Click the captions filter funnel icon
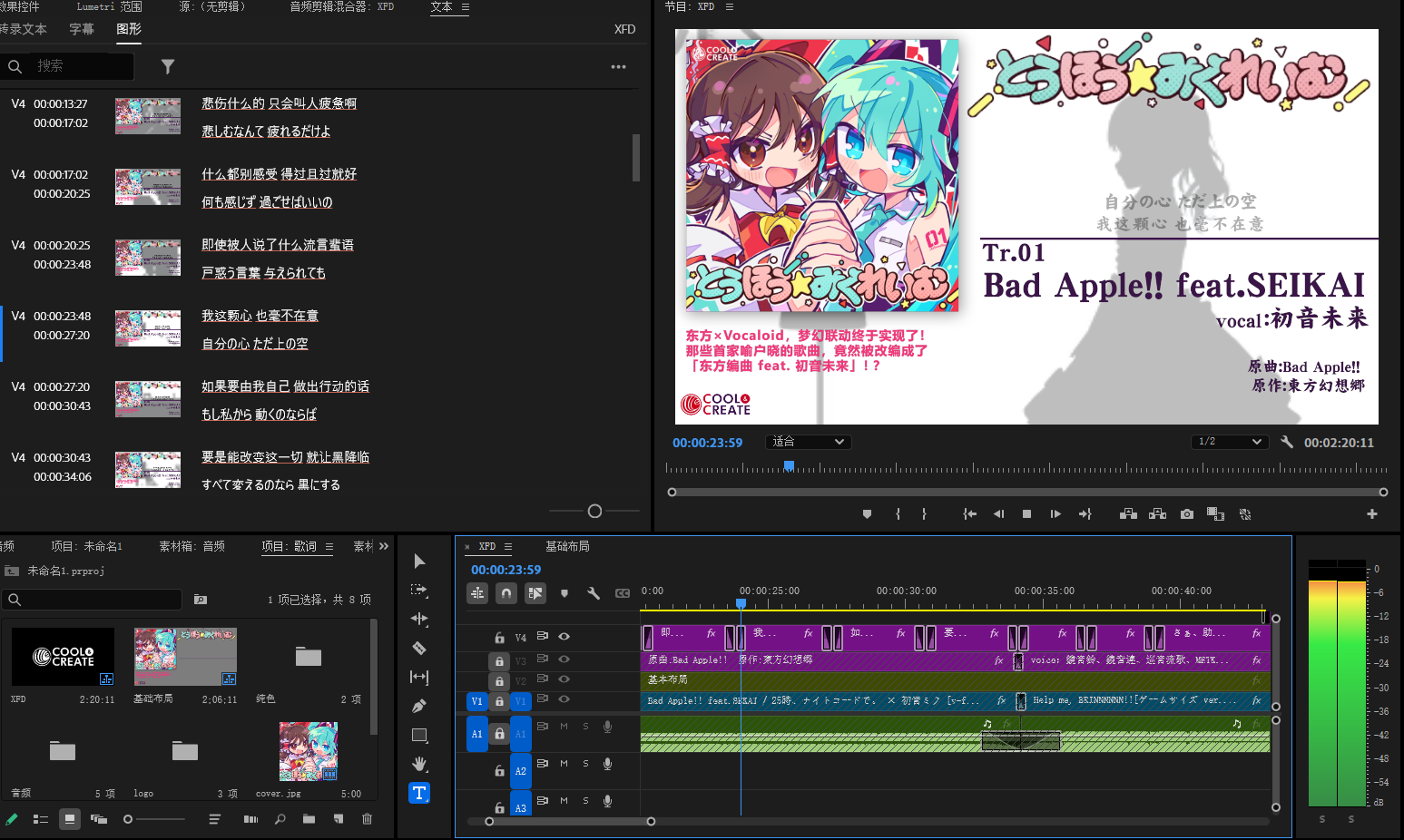This screenshot has width=1404, height=840. 168,66
